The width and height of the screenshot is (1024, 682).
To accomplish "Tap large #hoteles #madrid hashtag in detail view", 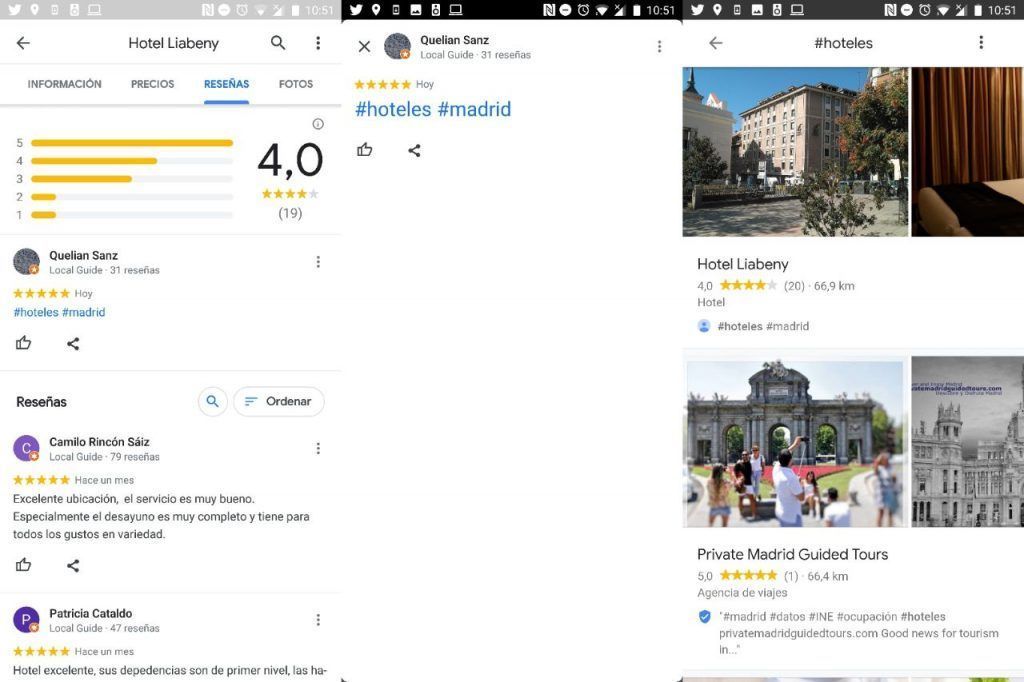I will tap(433, 109).
